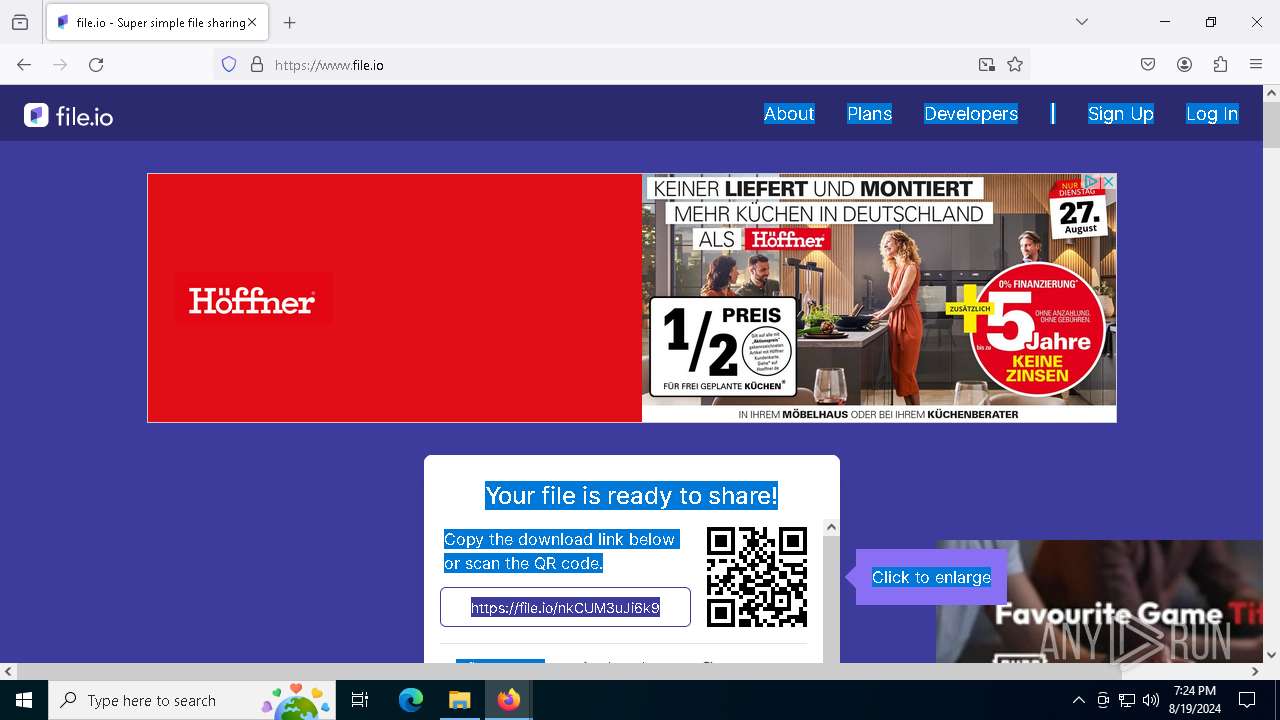
Task: Click the address bar URL field
Action: (x=620, y=65)
